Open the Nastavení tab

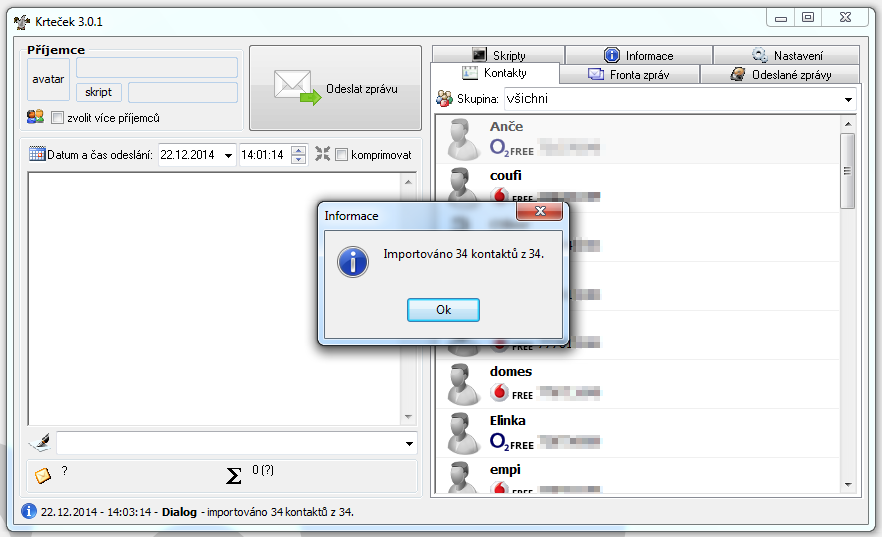tap(786, 56)
